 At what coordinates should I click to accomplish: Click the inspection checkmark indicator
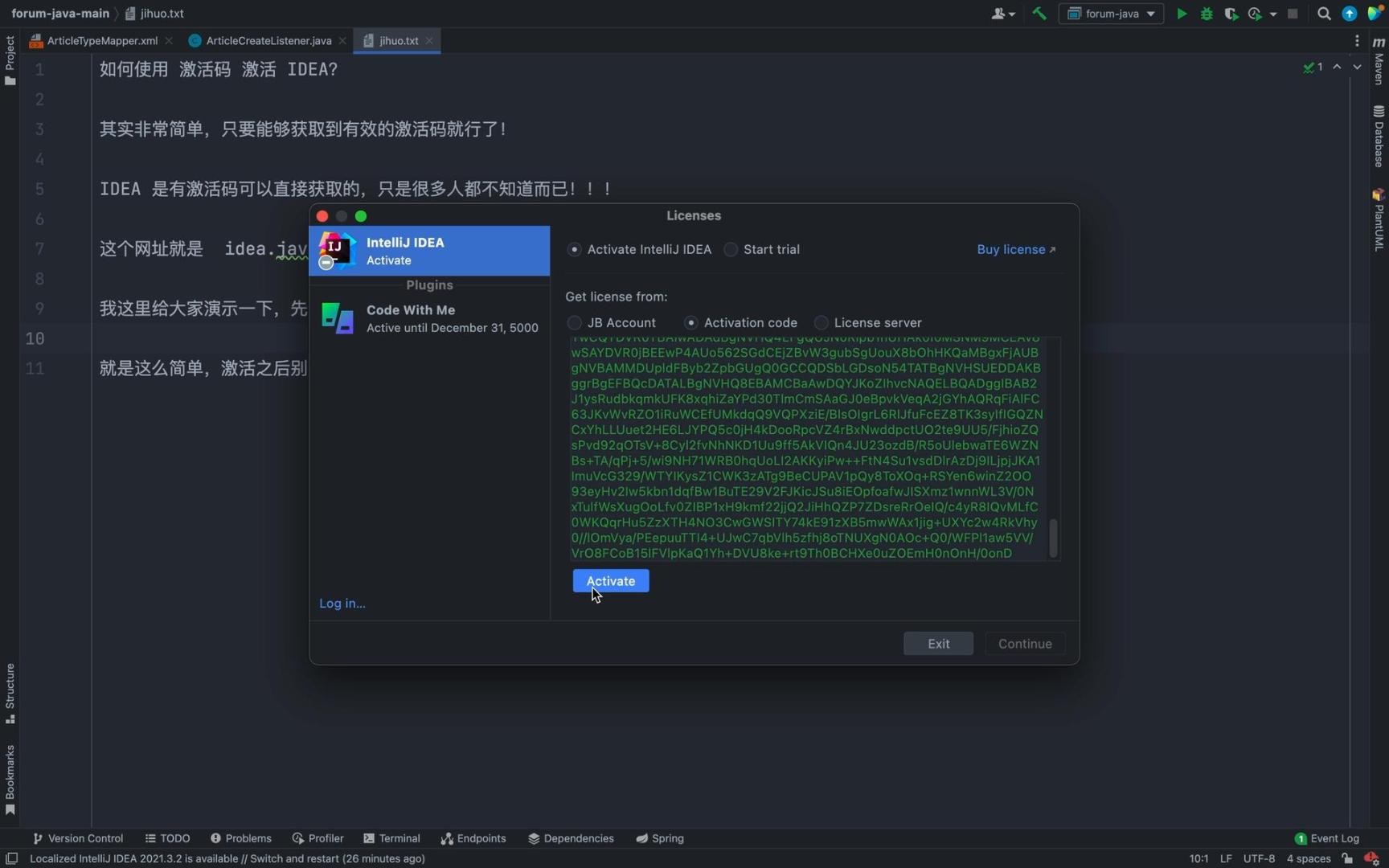[1313, 68]
